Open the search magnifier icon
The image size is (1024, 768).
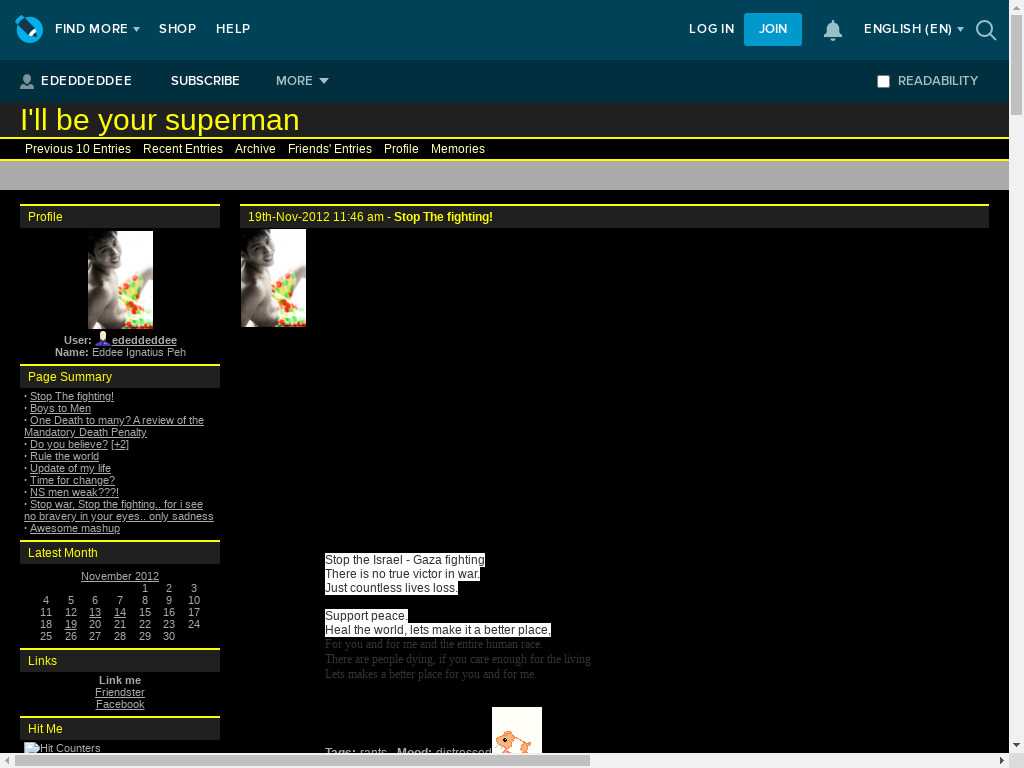point(986,30)
